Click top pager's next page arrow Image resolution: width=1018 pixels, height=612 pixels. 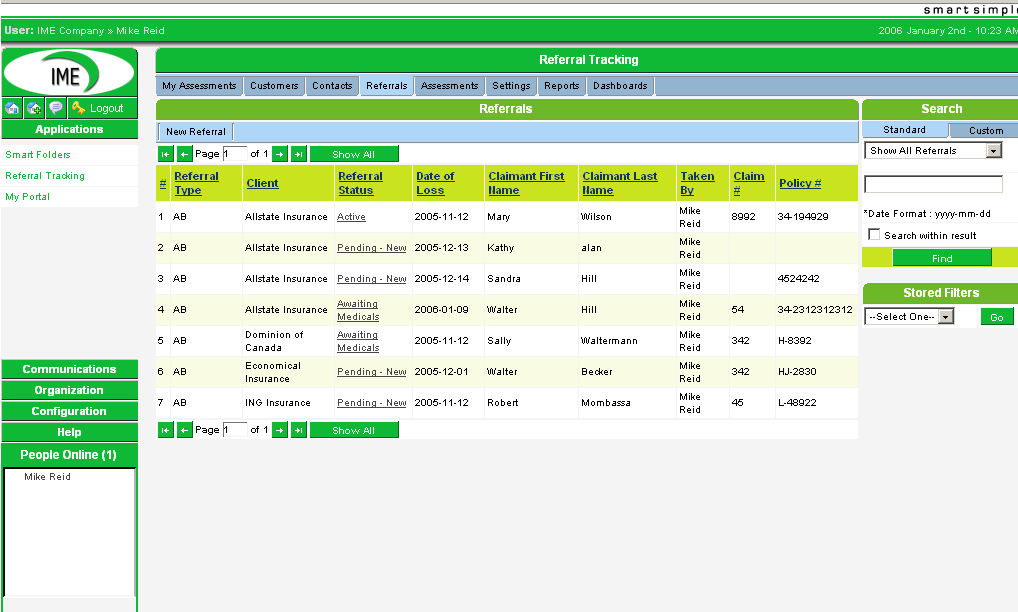[x=280, y=154]
